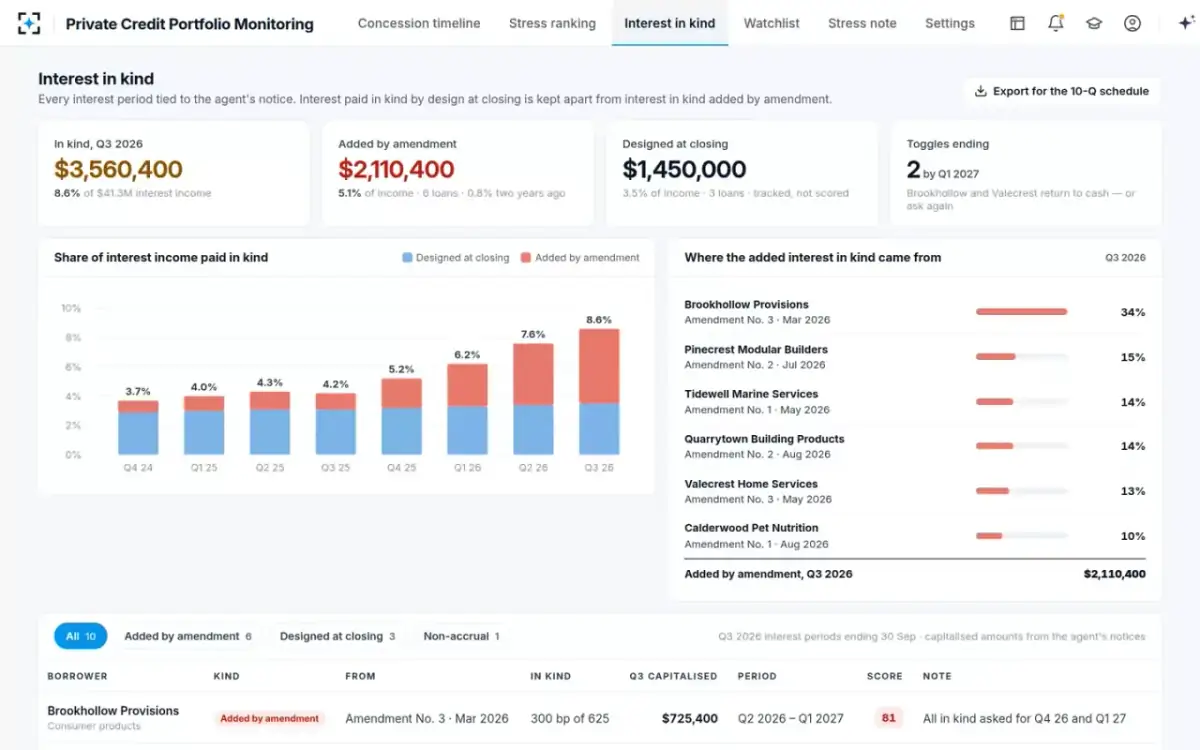Sort by the Note column header
1200x750 pixels.
click(937, 676)
